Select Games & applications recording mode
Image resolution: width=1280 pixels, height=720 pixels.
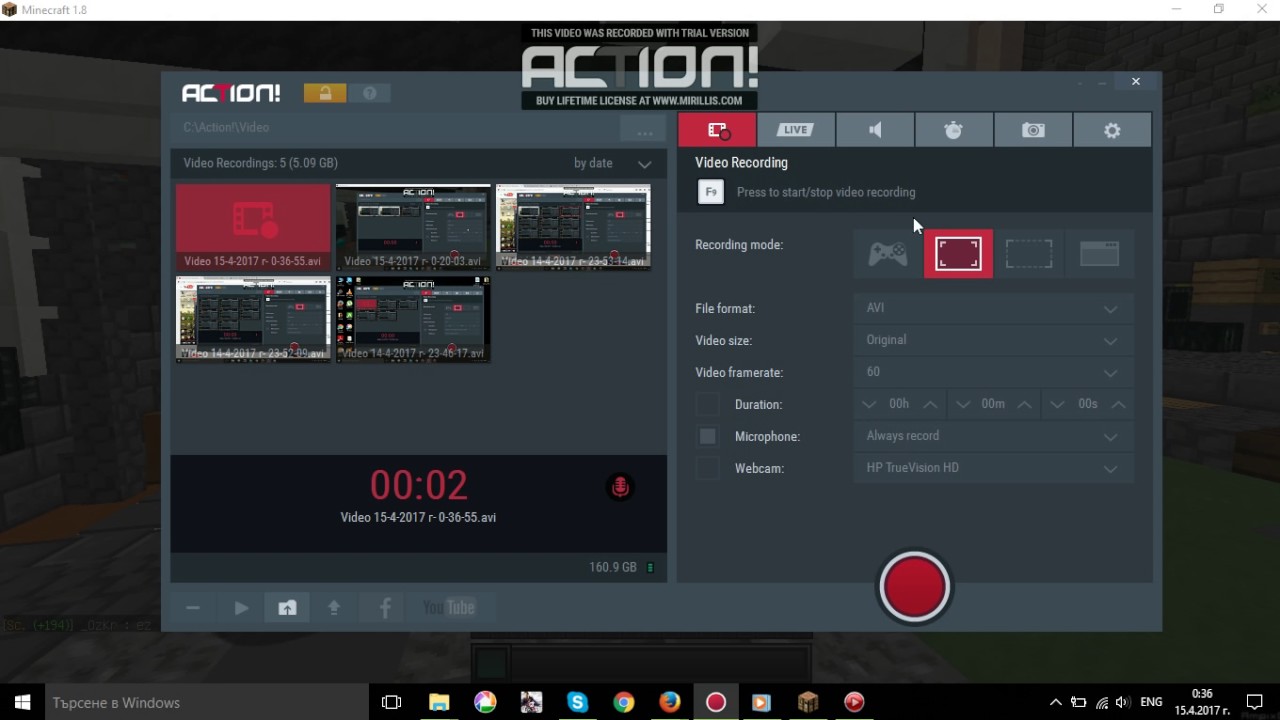pos(888,254)
